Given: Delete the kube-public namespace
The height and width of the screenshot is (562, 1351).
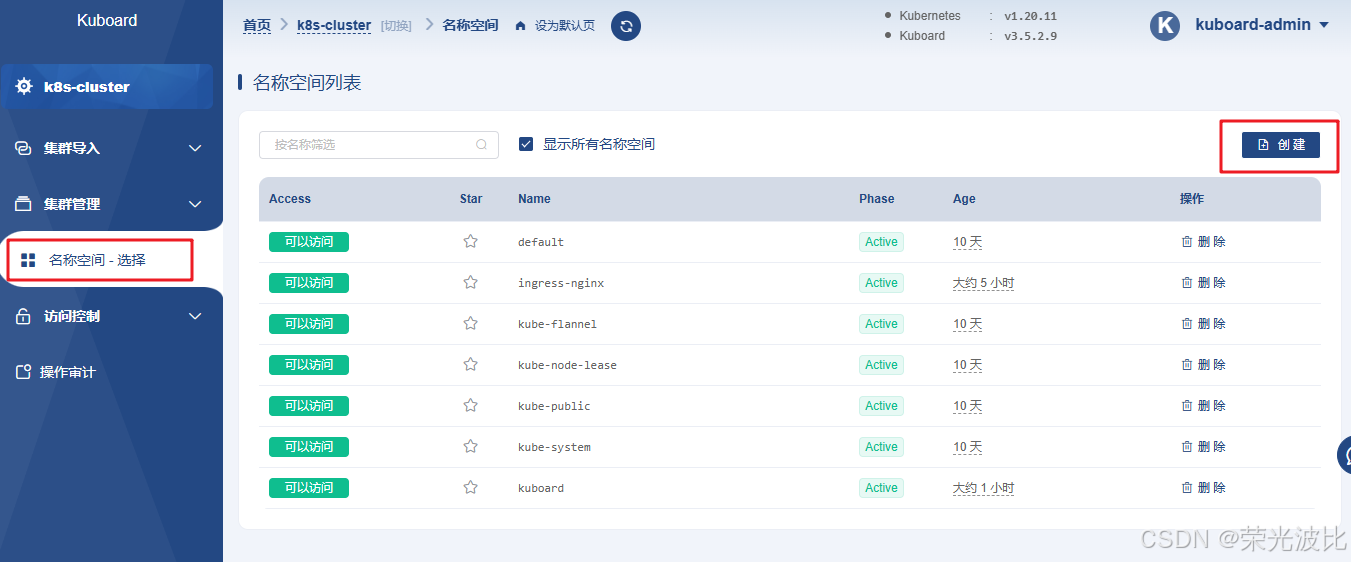Looking at the screenshot, I should [x=1203, y=406].
